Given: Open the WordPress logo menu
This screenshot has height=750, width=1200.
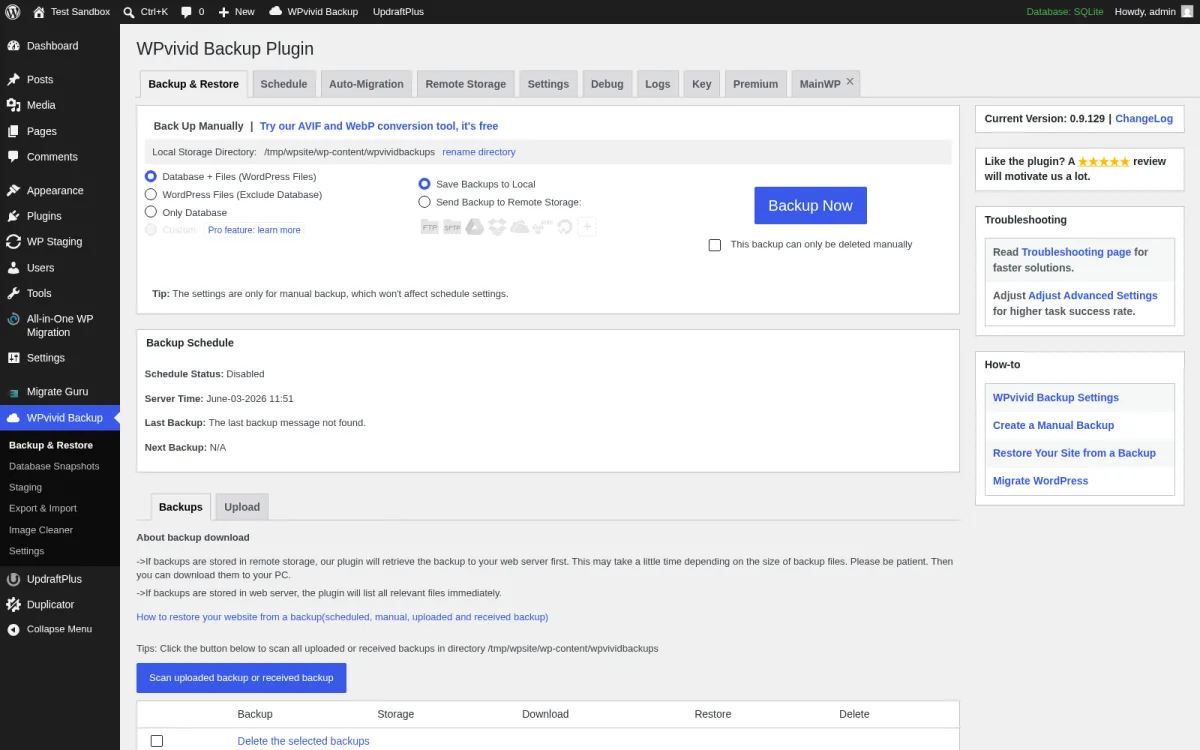Looking at the screenshot, I should pyautogui.click(x=14, y=12).
